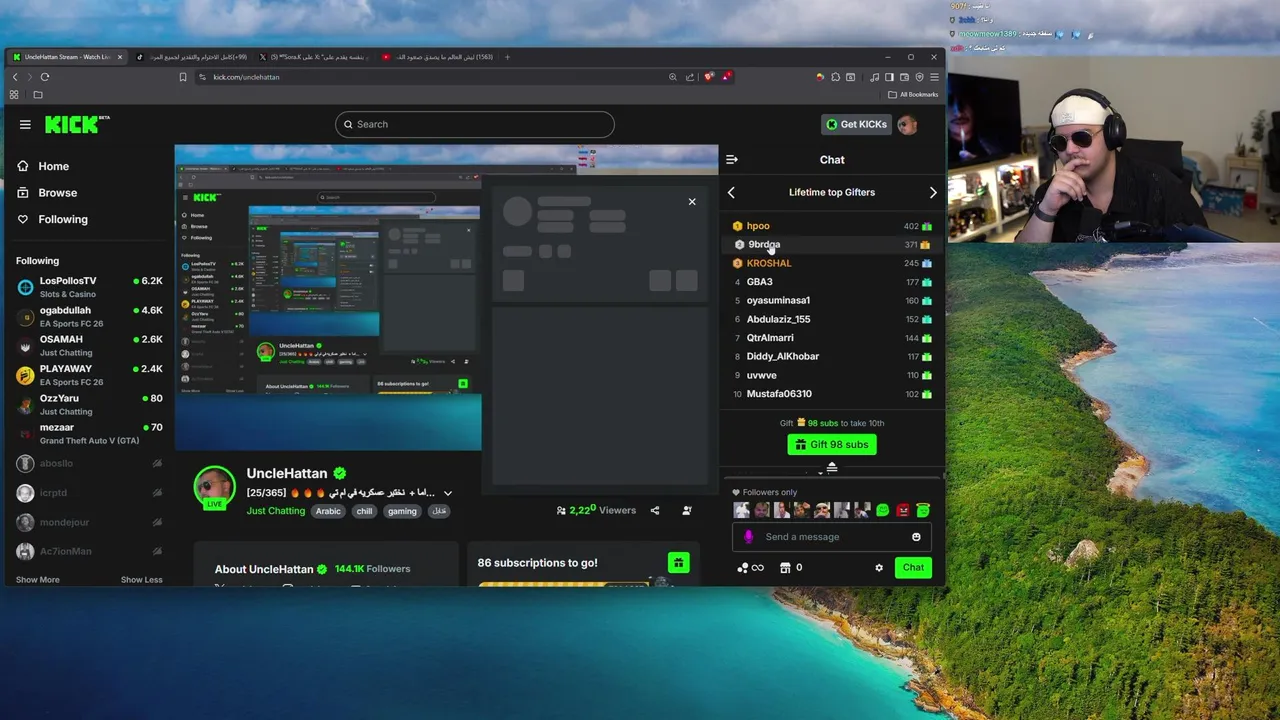Open OSAMAH channel in Following list
Image resolution: width=1280 pixels, height=720 pixels.
point(89,345)
